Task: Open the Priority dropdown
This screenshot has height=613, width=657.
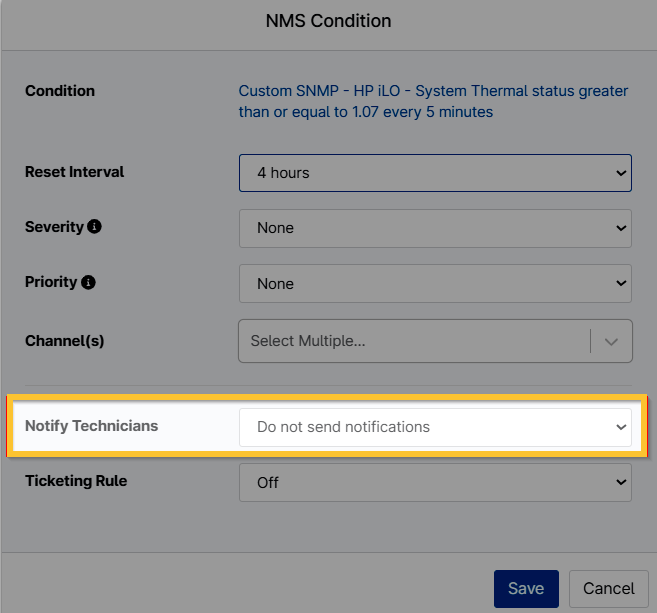Action: tap(435, 284)
